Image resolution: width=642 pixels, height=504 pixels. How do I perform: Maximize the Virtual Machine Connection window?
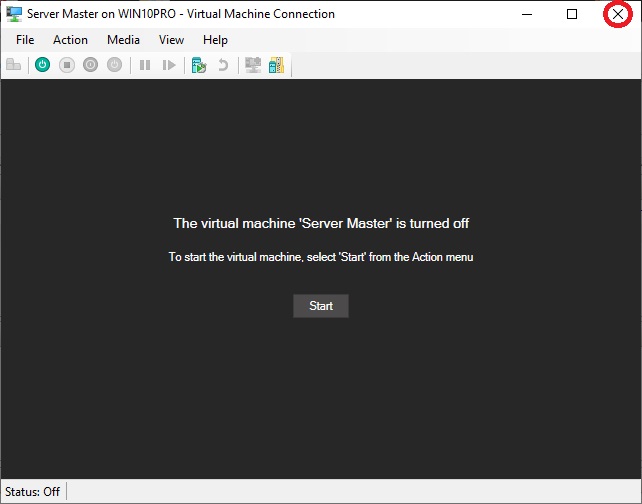coord(572,14)
